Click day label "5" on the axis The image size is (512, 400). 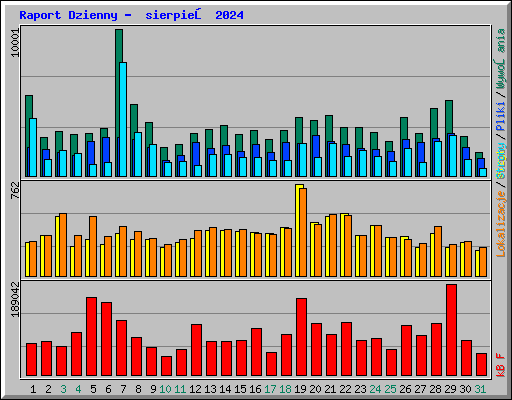tap(93, 389)
